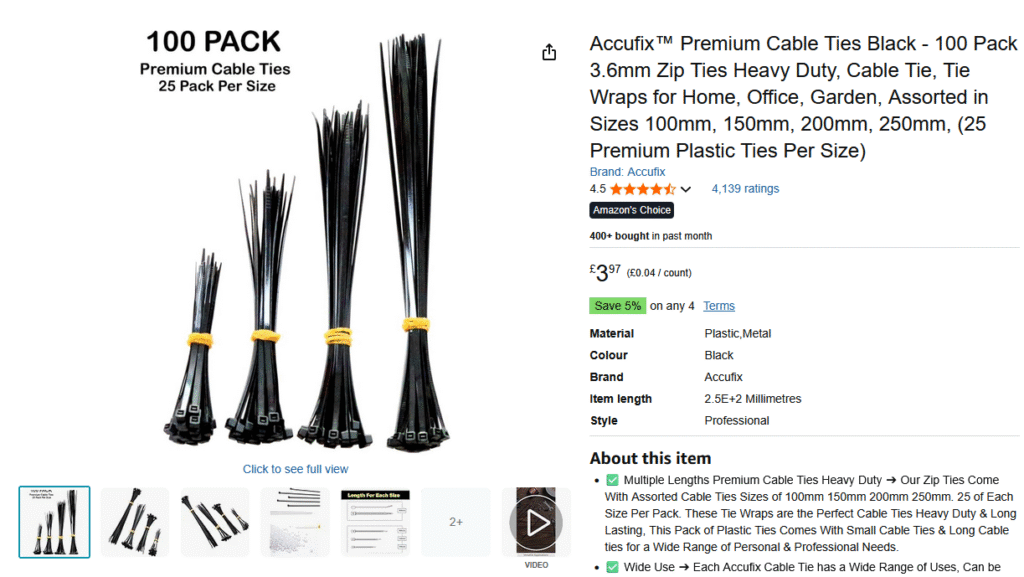Visit the Brand: Accufix store link

pos(627,172)
